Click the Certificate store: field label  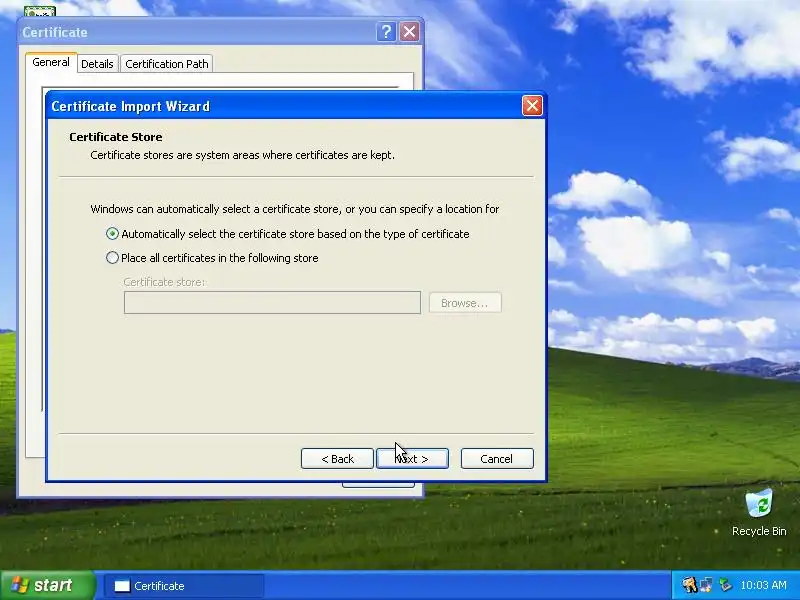click(164, 282)
